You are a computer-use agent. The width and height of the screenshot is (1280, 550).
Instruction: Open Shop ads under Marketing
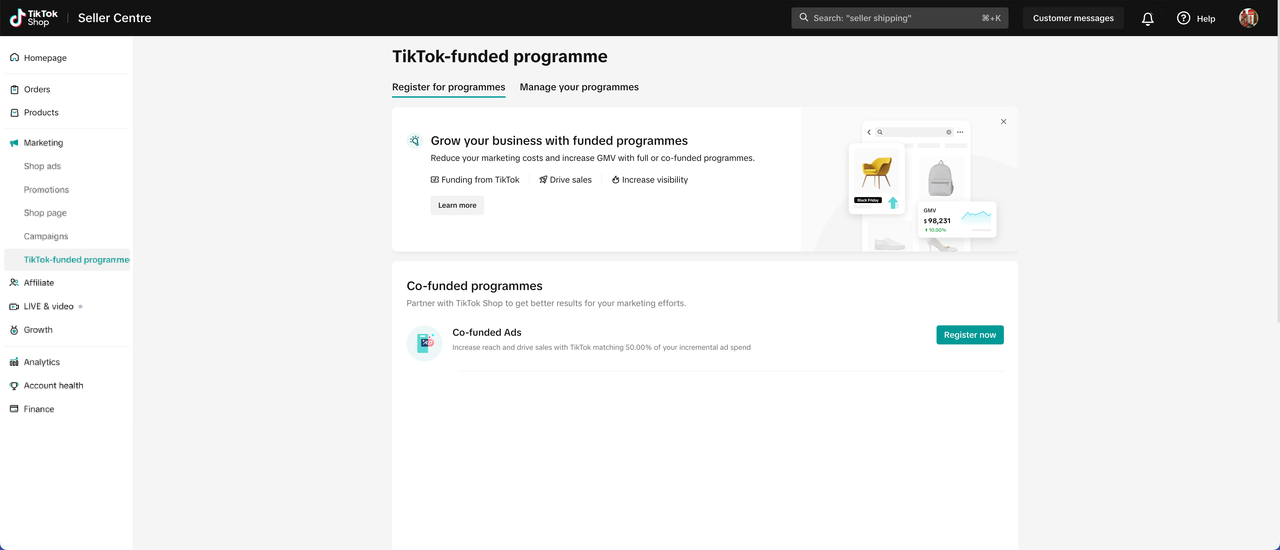(42, 166)
